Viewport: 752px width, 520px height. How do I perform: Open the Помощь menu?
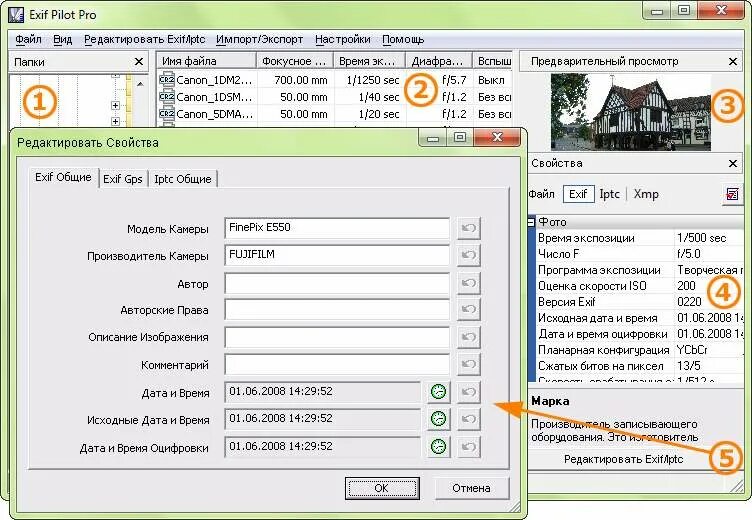[x=403, y=39]
